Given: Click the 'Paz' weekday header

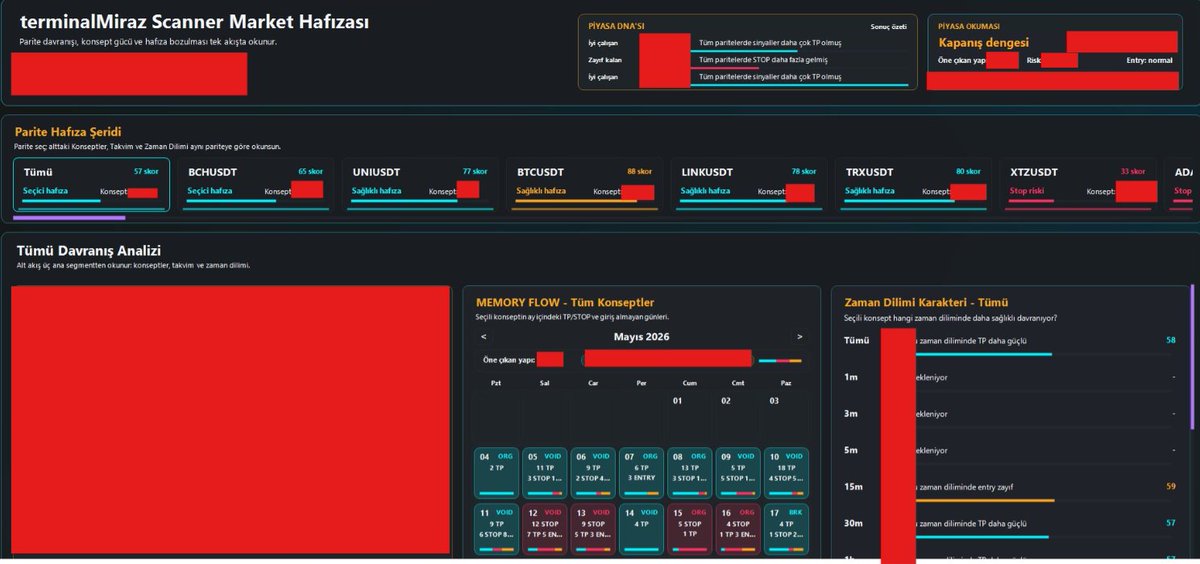Looking at the screenshot, I should coord(786,382).
